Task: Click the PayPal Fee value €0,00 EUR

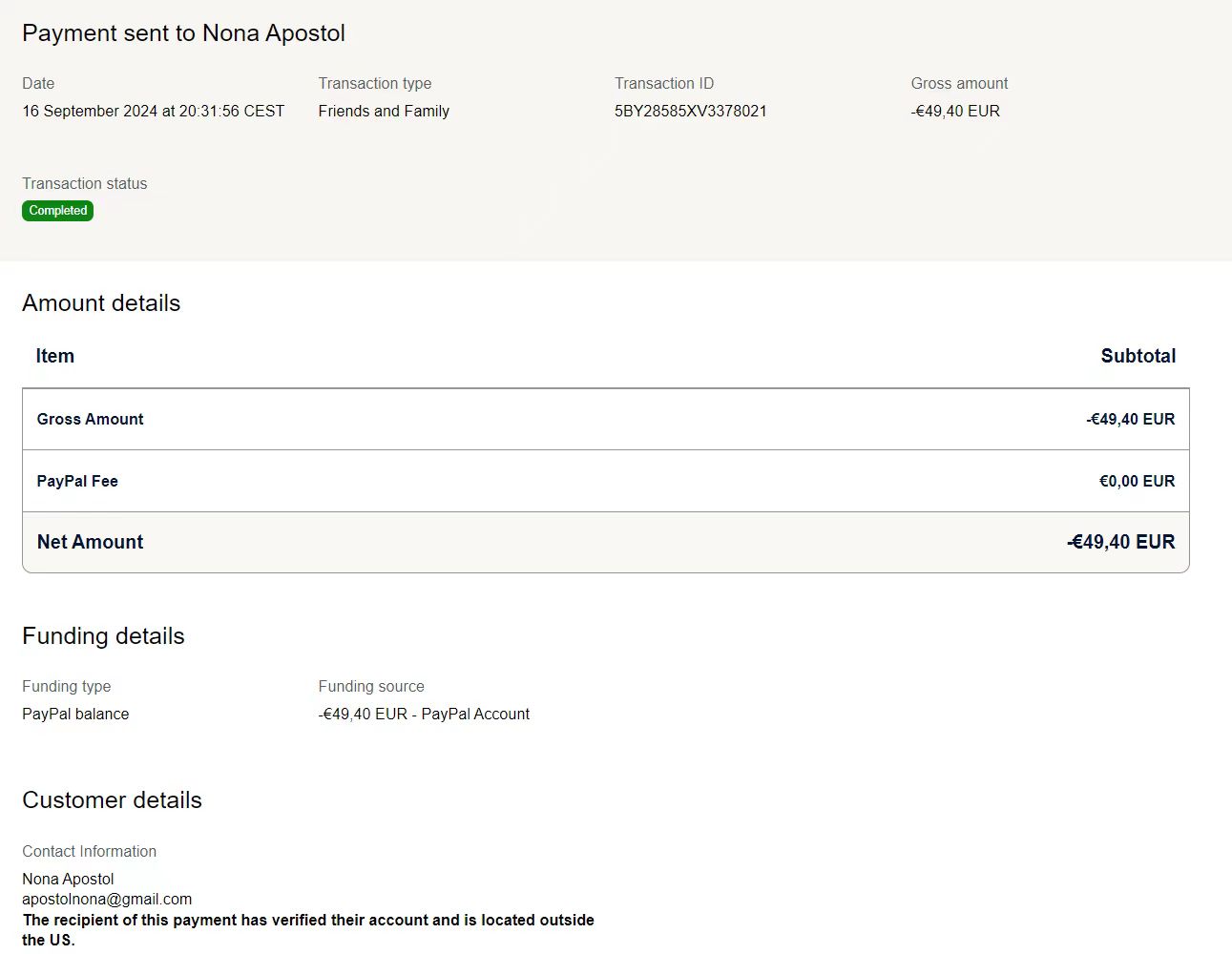Action: click(x=1137, y=481)
